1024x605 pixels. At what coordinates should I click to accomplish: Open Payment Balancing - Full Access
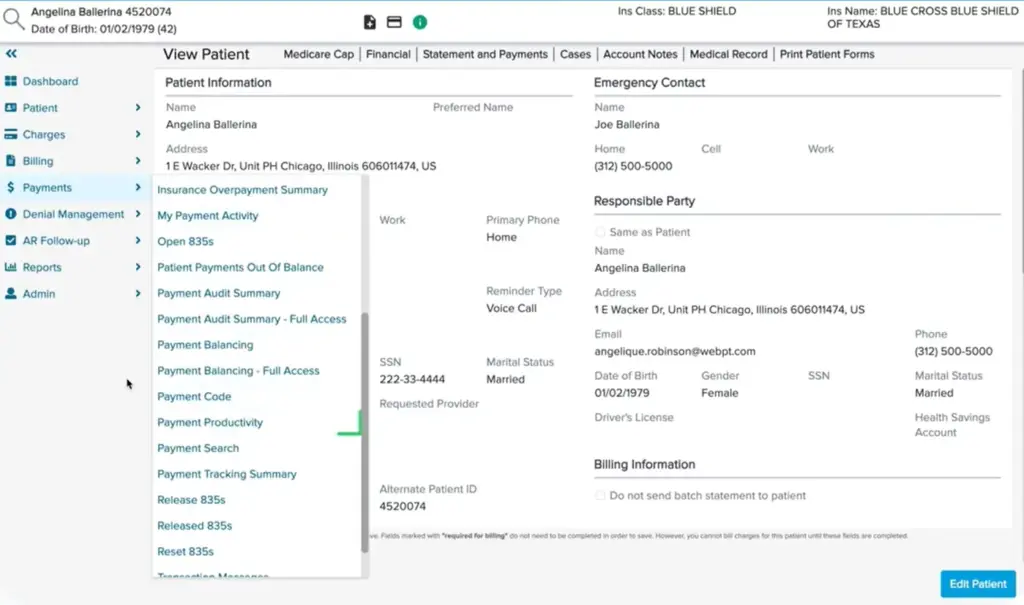pyautogui.click(x=238, y=370)
